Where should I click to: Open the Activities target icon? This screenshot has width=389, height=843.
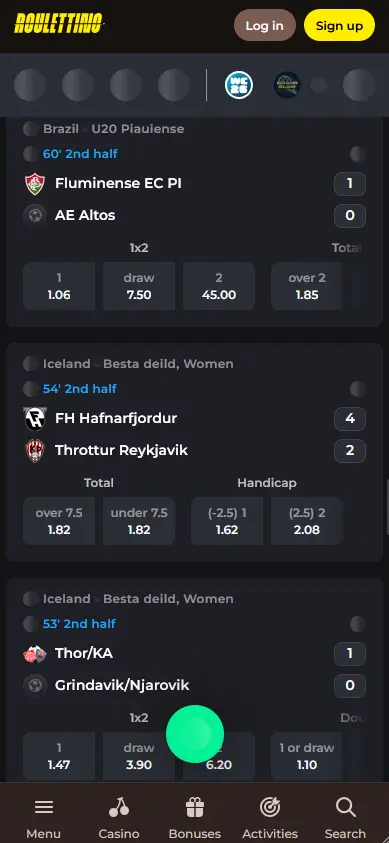(x=270, y=808)
